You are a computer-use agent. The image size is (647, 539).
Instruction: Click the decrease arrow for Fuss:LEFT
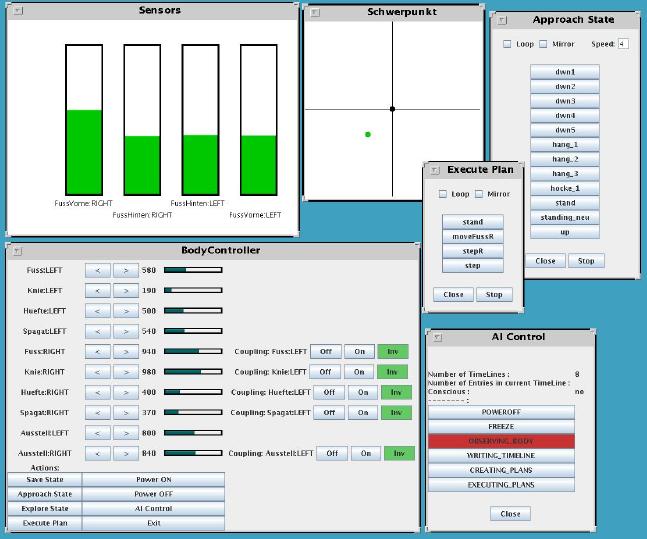(97, 270)
